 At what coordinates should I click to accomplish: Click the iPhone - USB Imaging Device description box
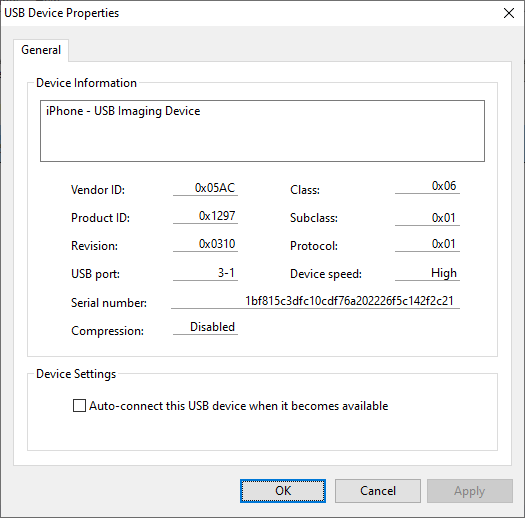262,131
